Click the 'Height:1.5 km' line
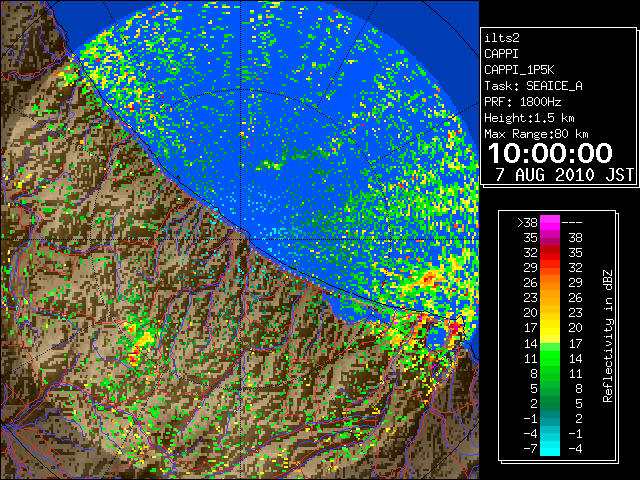The width and height of the screenshot is (640, 480). point(529,118)
